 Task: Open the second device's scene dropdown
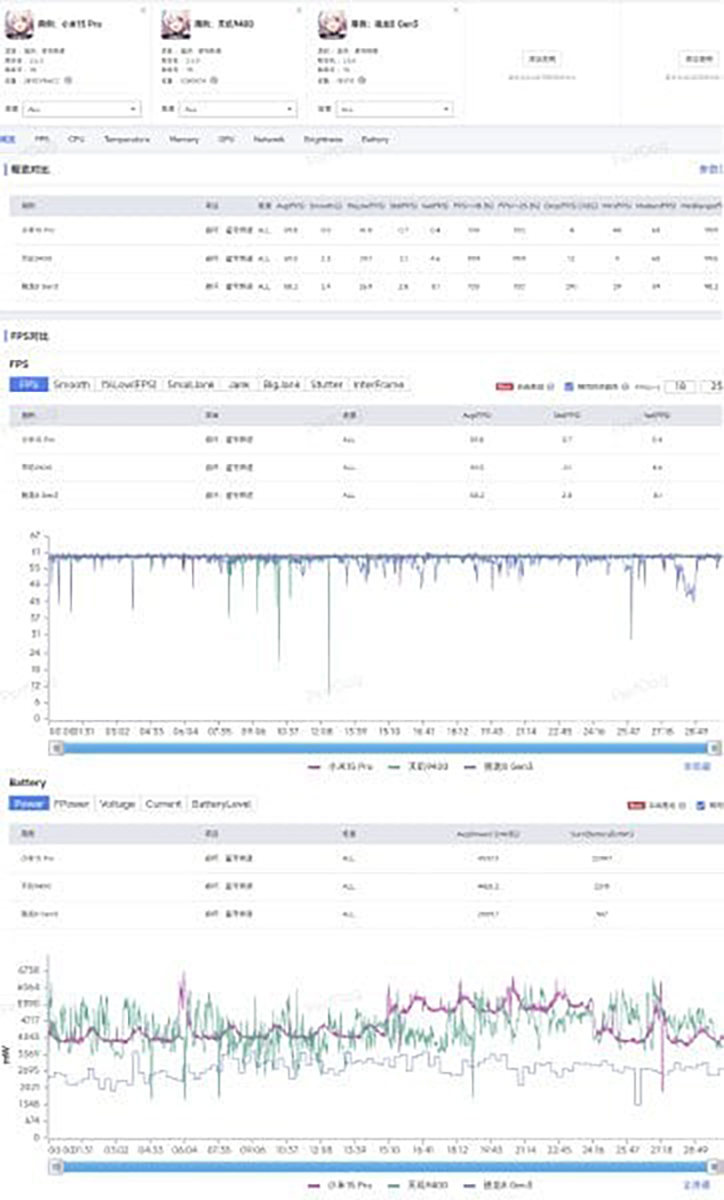pyautogui.click(x=238, y=109)
